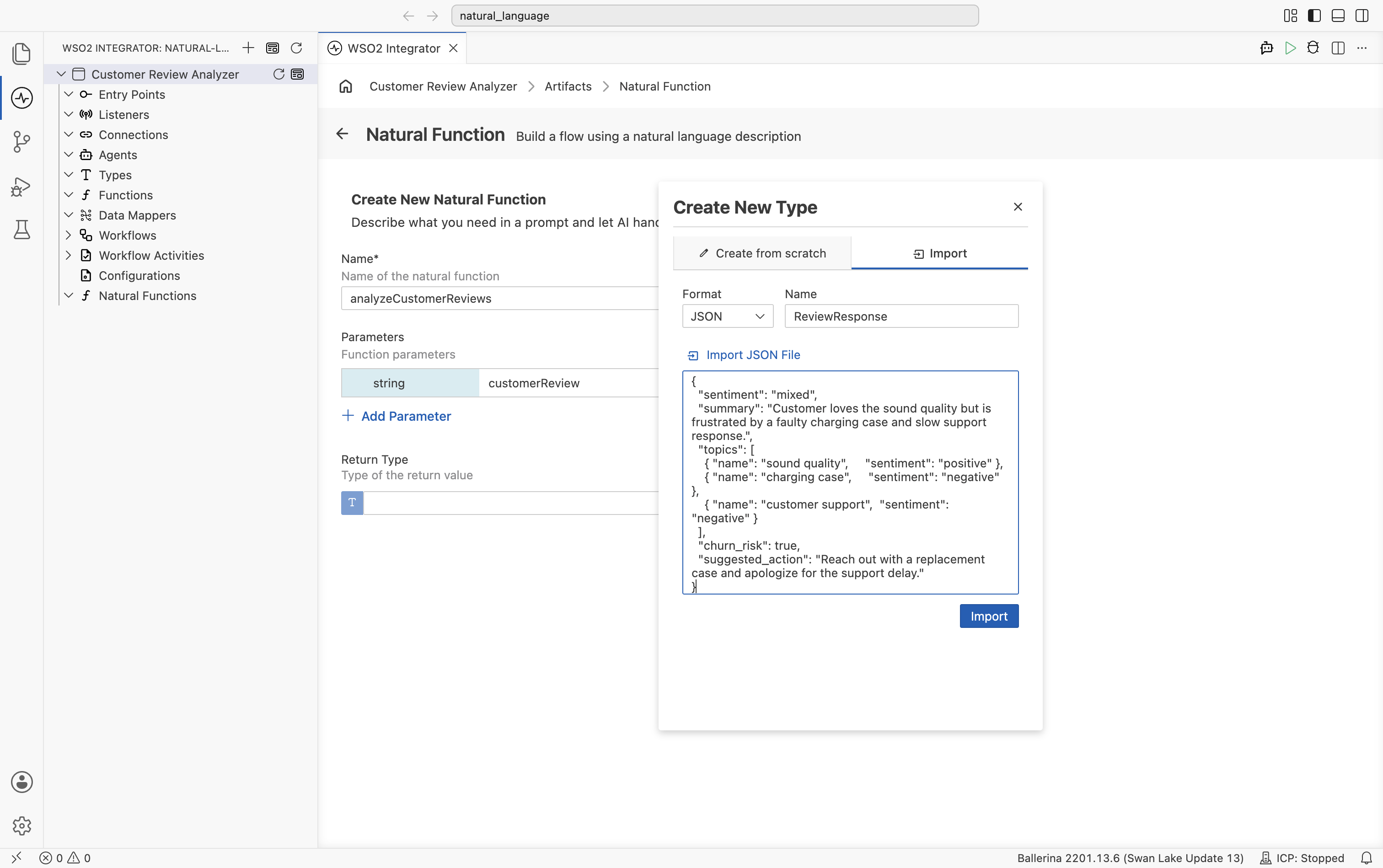Click Add Parameter
Screen dimensions: 1383x868
[x=396, y=416]
